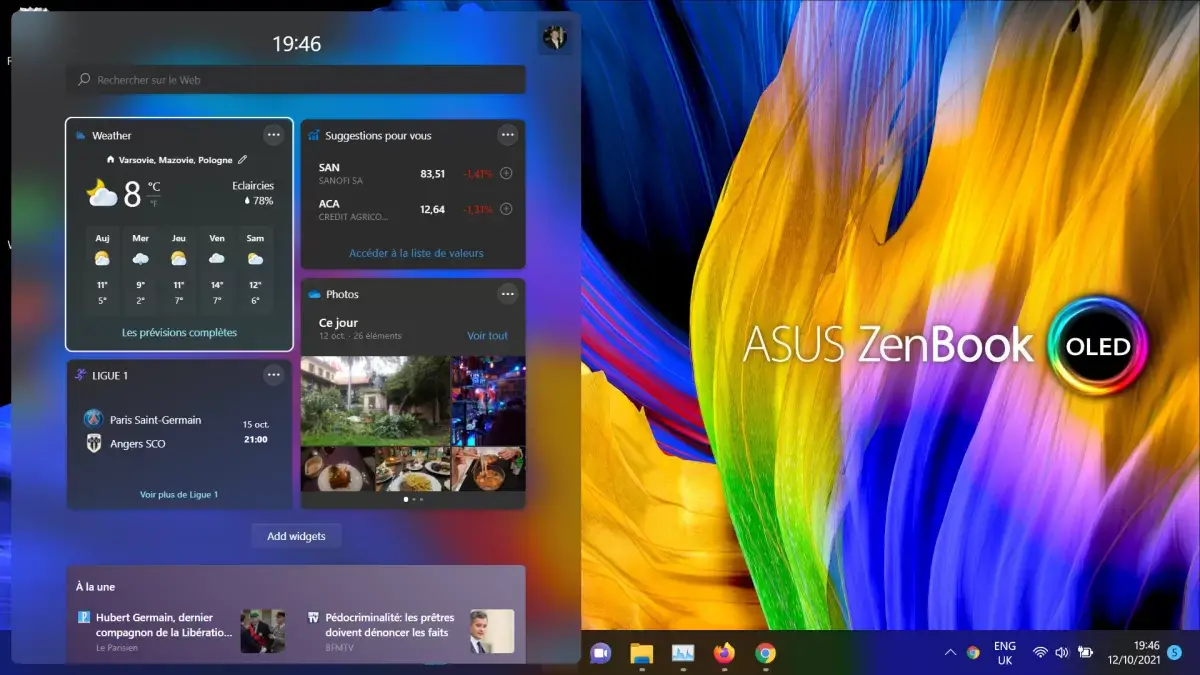The width and height of the screenshot is (1200, 675).
Task: Open the large garden building photo
Action: [x=375, y=400]
